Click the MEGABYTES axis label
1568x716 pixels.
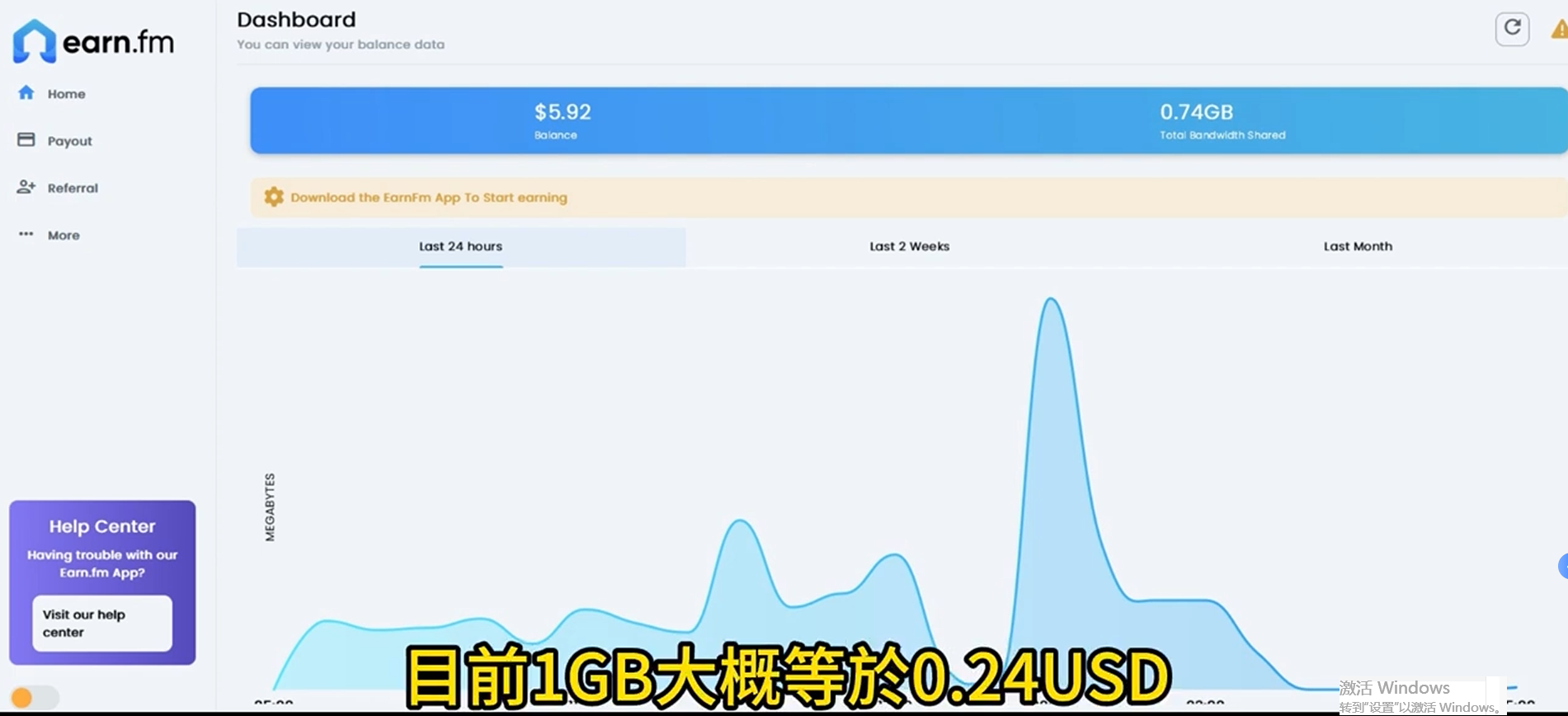click(x=270, y=507)
